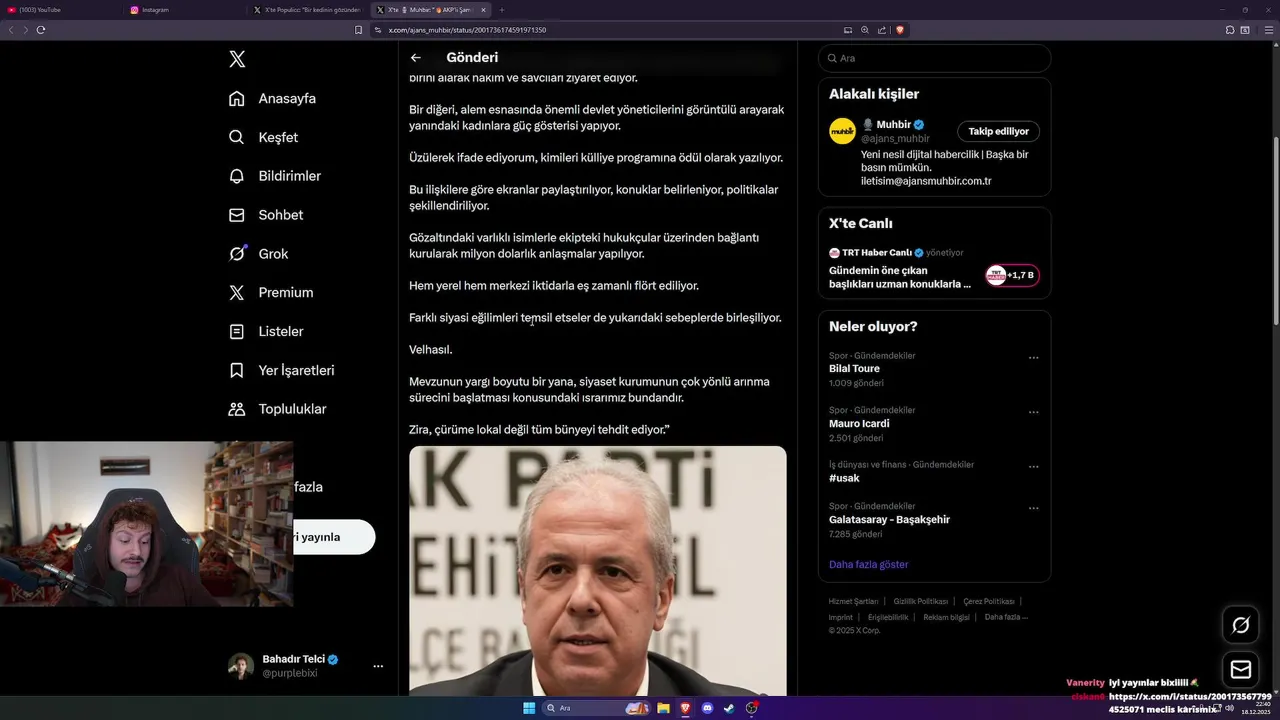This screenshot has width=1280, height=720.
Task: Click browser address bar URL
Action: coord(467,30)
